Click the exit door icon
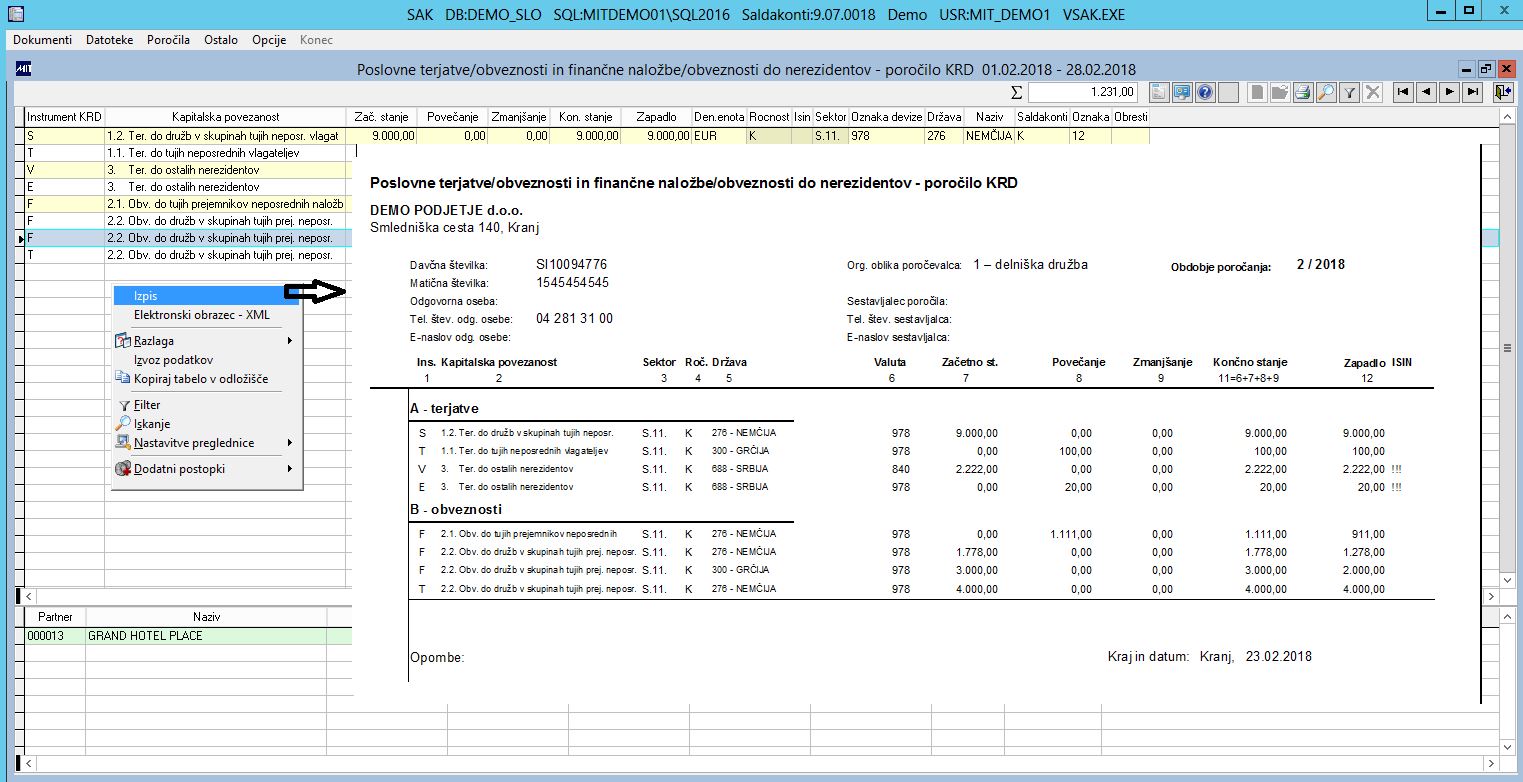Viewport: 1523px width, 782px height. pyautogui.click(x=1502, y=92)
